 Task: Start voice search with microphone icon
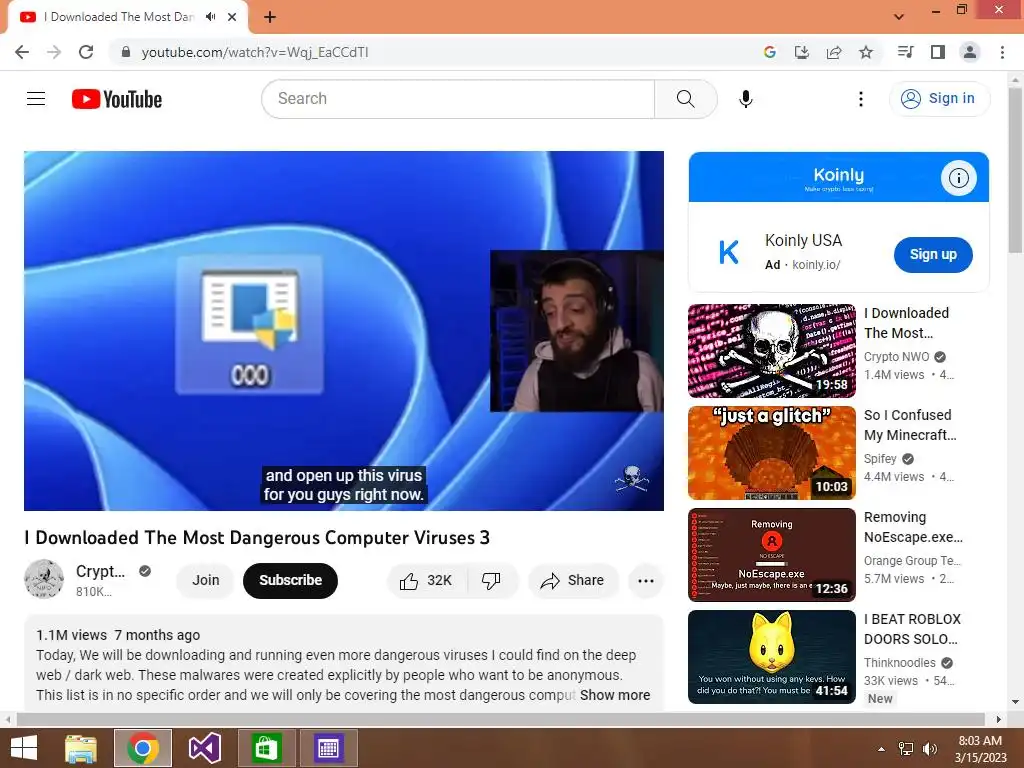coord(745,99)
